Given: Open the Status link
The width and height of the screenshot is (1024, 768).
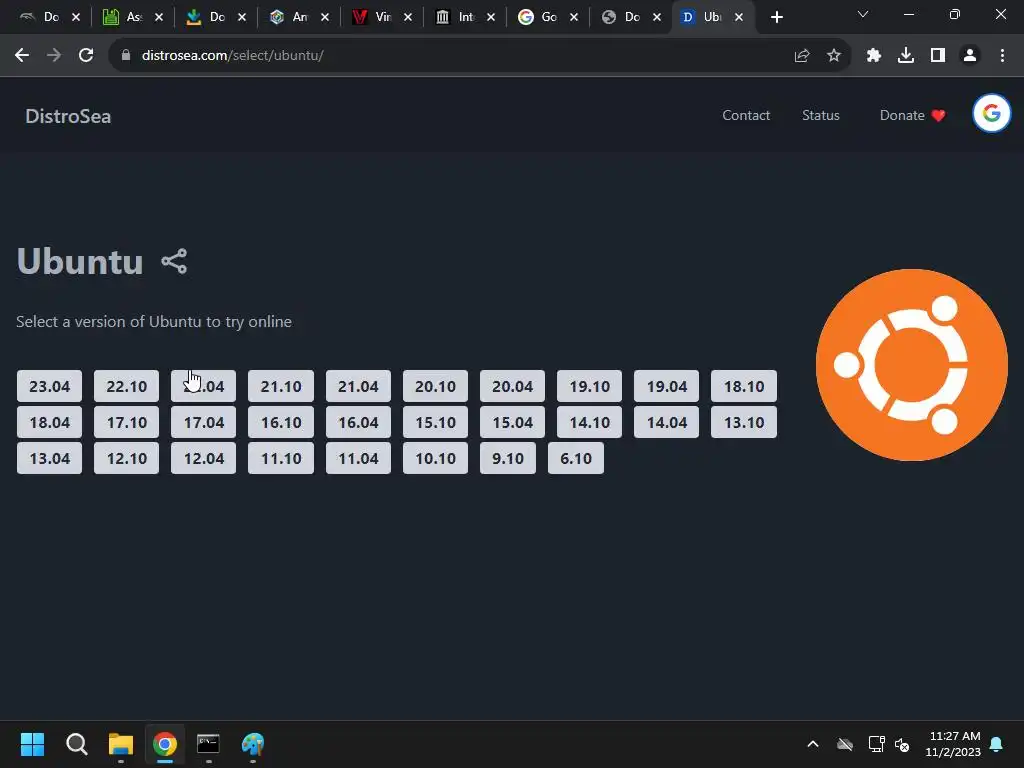Looking at the screenshot, I should (820, 116).
